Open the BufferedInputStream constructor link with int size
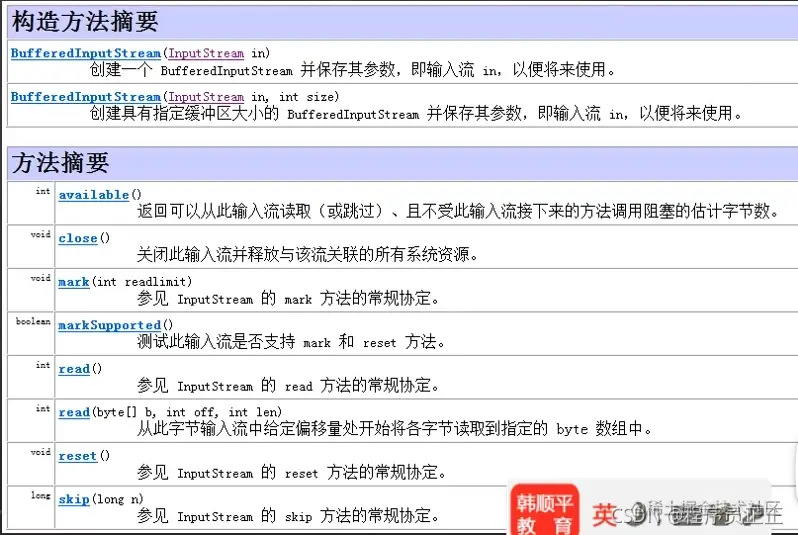Viewport: 798px width, 535px height. point(86,97)
